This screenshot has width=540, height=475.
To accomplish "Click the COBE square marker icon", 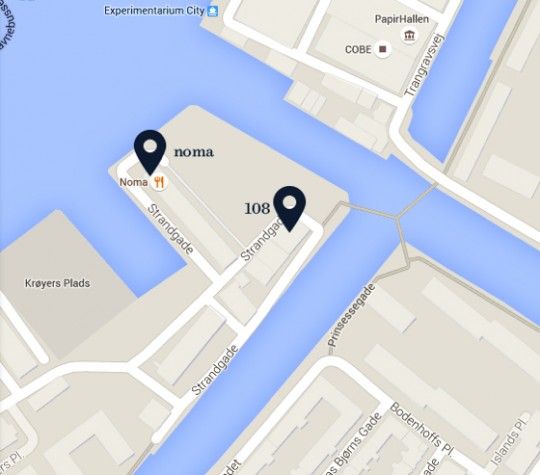I will click(x=383, y=49).
